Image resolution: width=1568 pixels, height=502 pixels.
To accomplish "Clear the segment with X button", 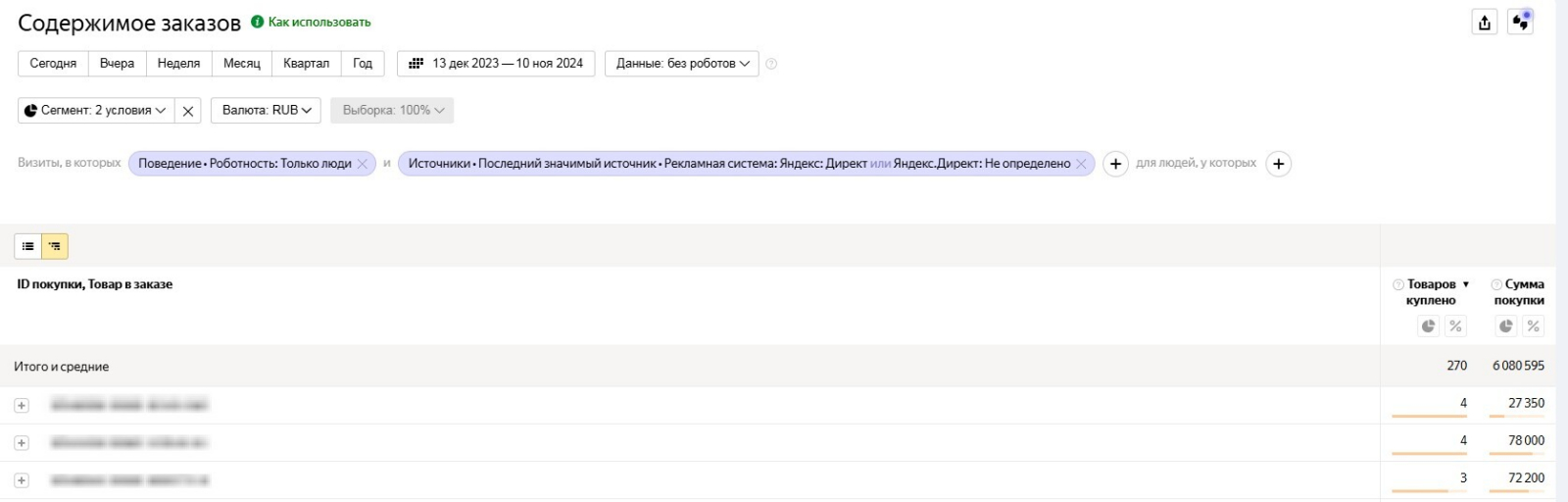I will pos(188,111).
